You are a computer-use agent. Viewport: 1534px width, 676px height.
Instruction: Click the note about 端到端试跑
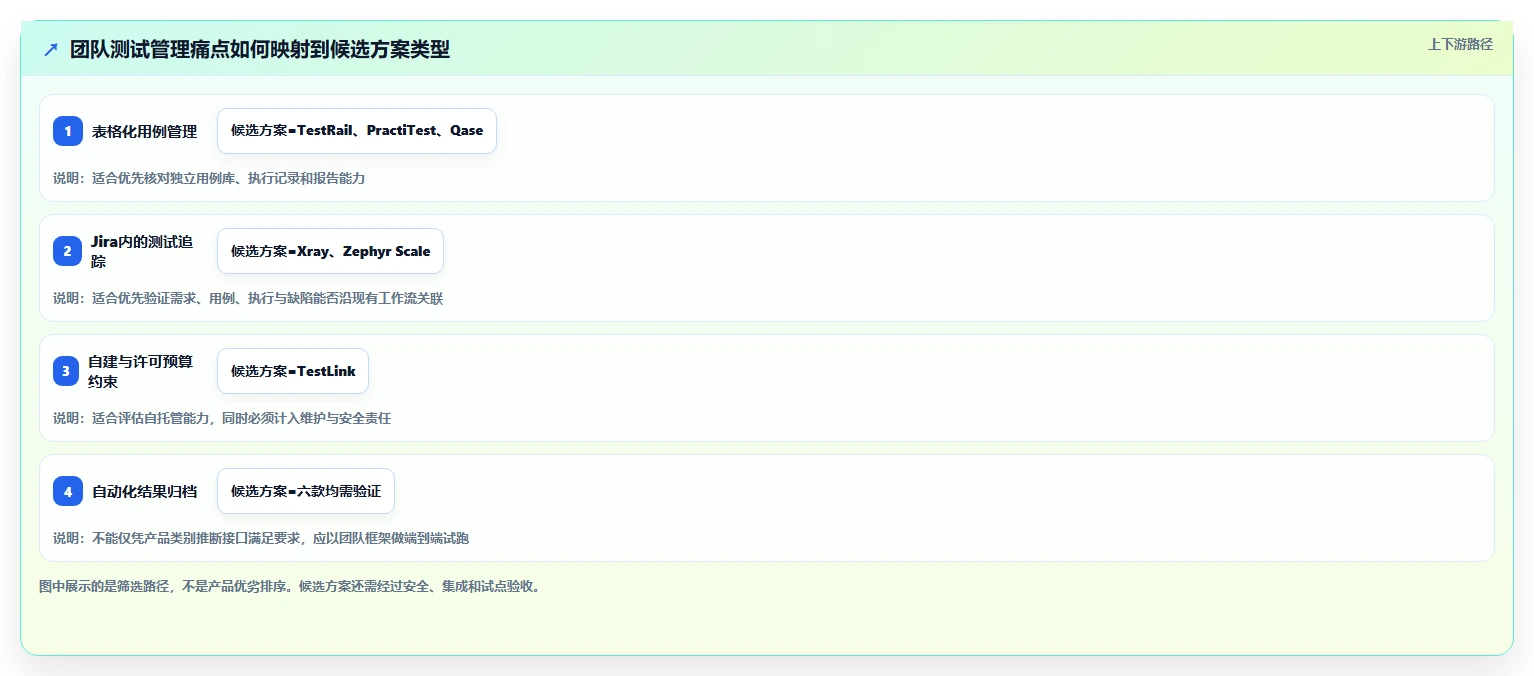click(261, 538)
